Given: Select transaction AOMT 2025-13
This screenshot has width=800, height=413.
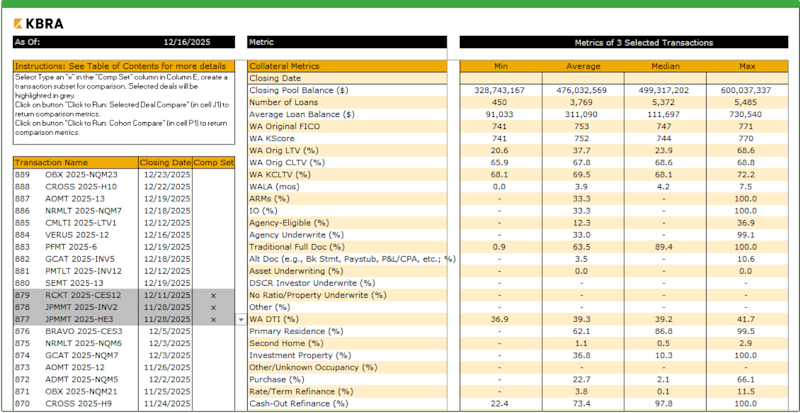Looking at the screenshot, I should pyautogui.click(x=76, y=199).
